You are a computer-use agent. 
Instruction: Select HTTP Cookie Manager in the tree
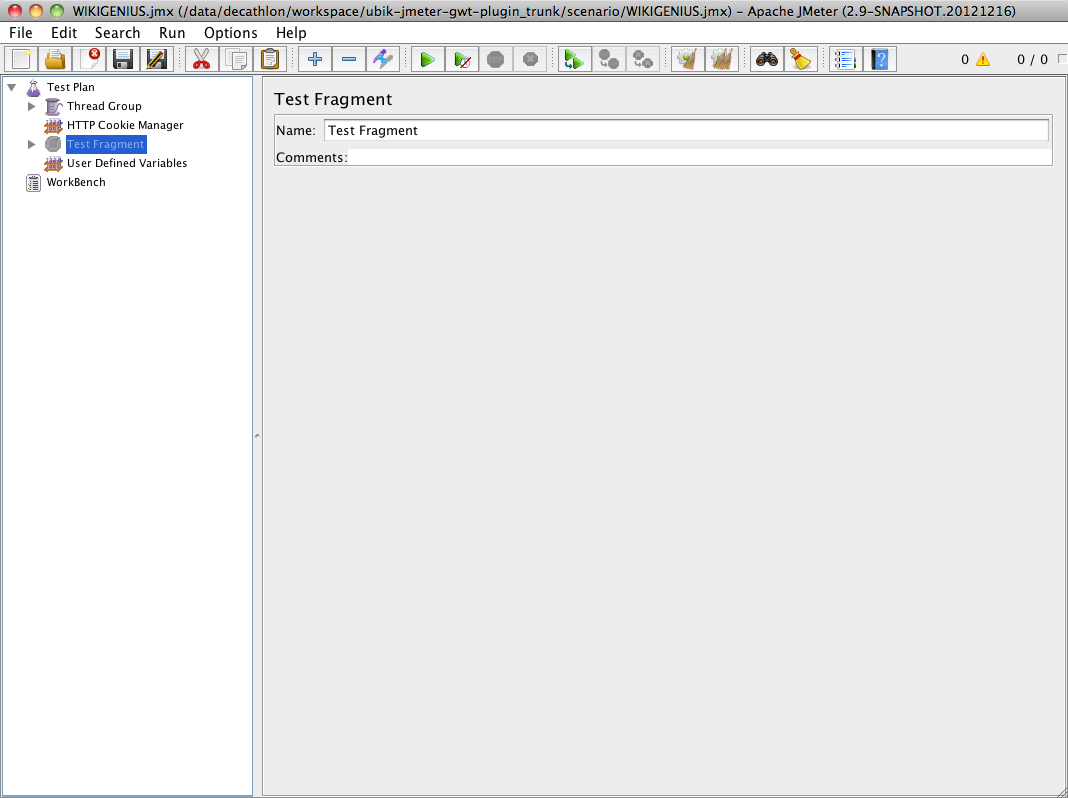click(x=124, y=125)
